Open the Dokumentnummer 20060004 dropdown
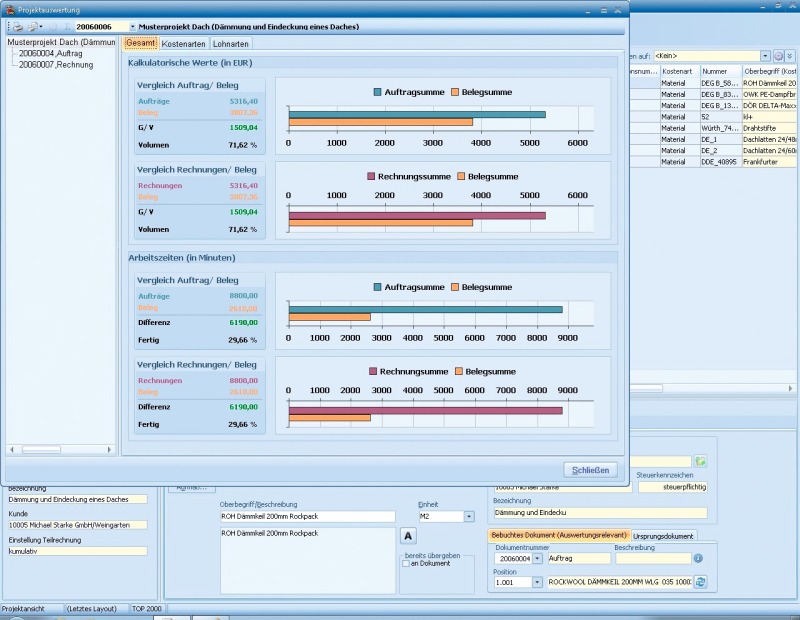 [x=537, y=559]
